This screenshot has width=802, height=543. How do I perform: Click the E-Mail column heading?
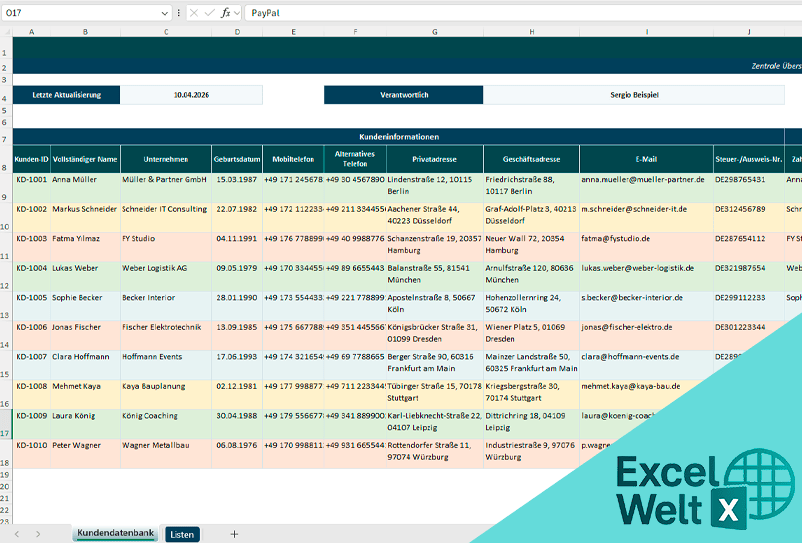click(647, 159)
